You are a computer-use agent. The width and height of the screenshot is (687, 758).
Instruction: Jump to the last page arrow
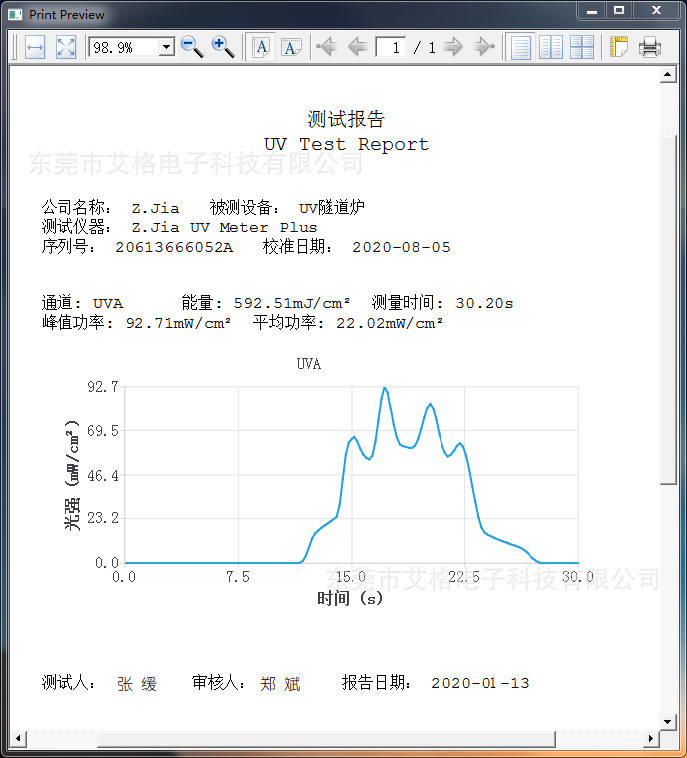coord(484,47)
